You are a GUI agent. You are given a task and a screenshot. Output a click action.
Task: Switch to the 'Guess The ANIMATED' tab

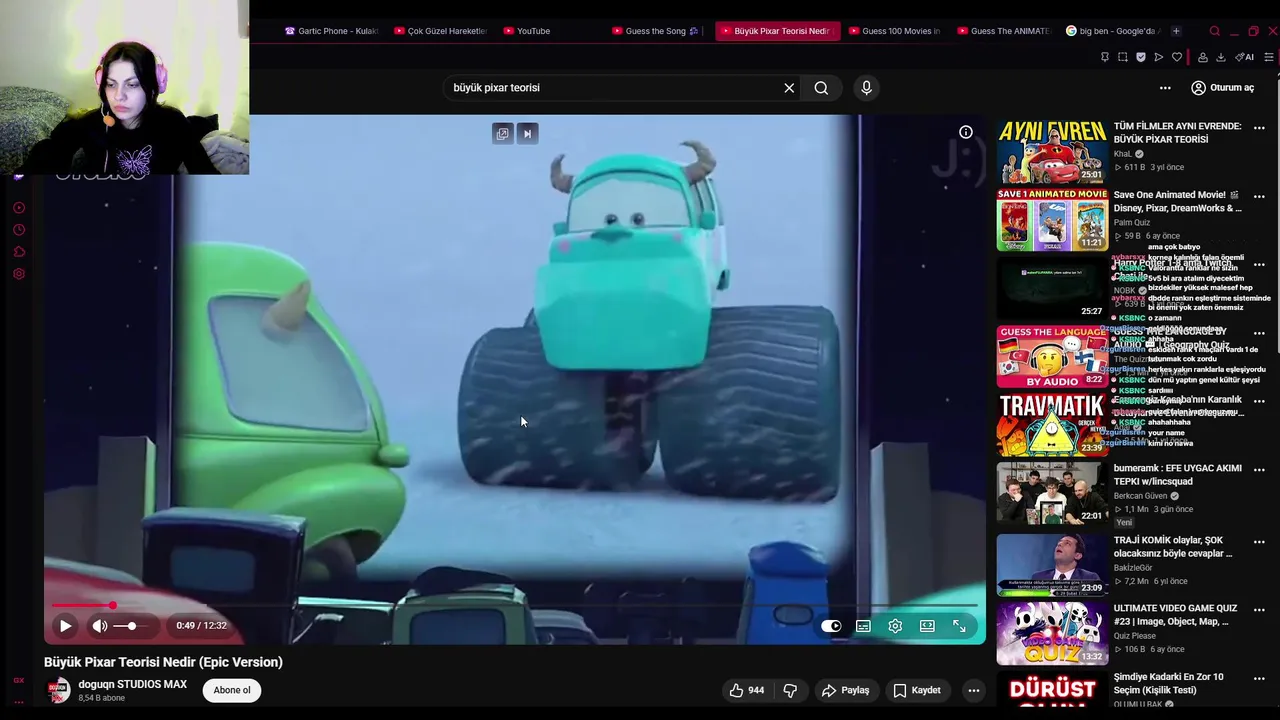click(x=1003, y=31)
